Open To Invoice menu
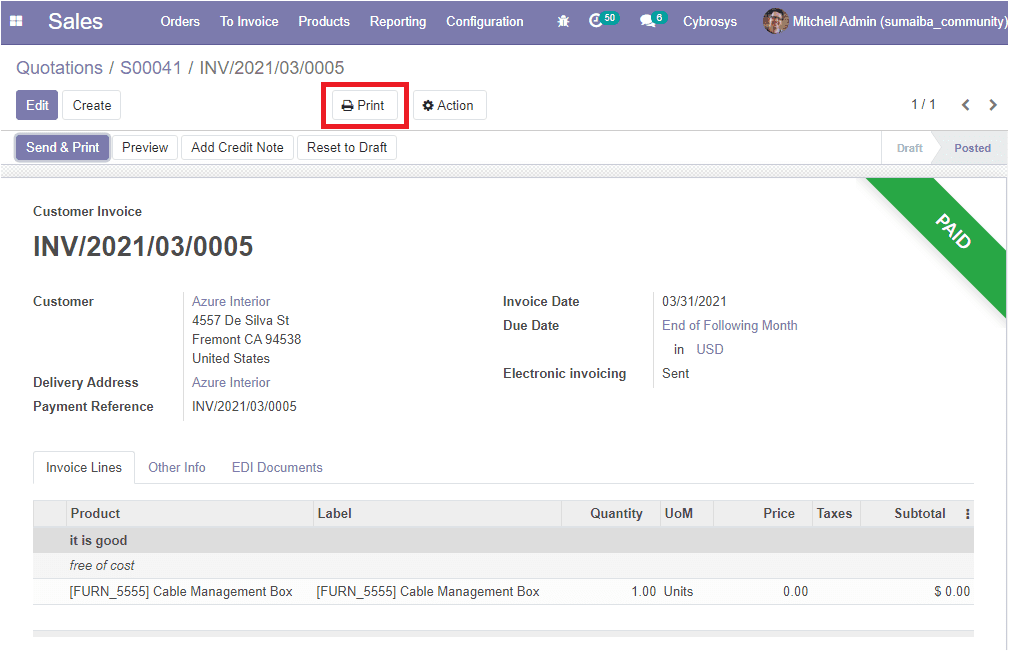The image size is (1009, 651). [249, 21]
